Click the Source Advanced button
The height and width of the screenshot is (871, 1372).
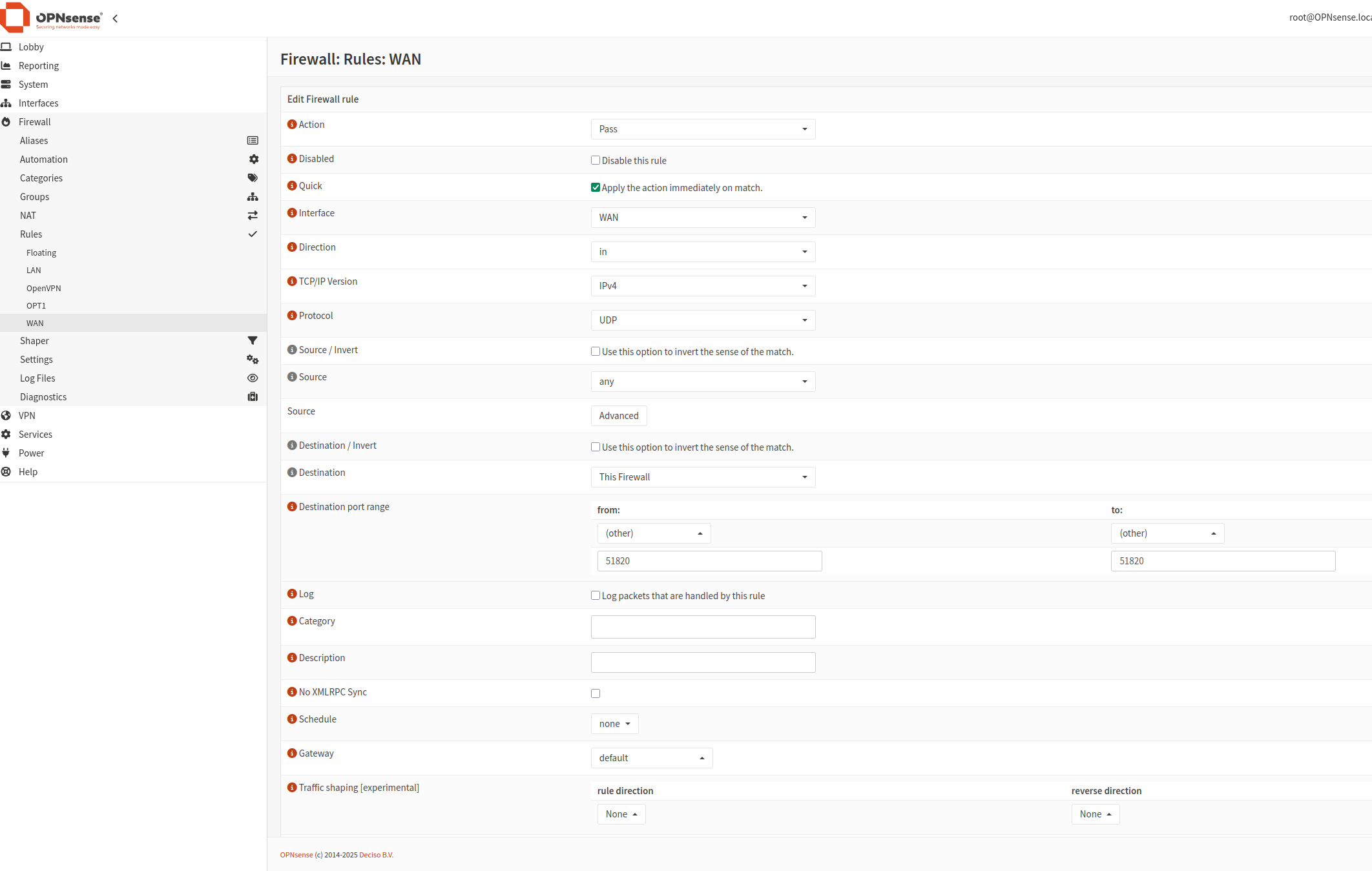[618, 416]
